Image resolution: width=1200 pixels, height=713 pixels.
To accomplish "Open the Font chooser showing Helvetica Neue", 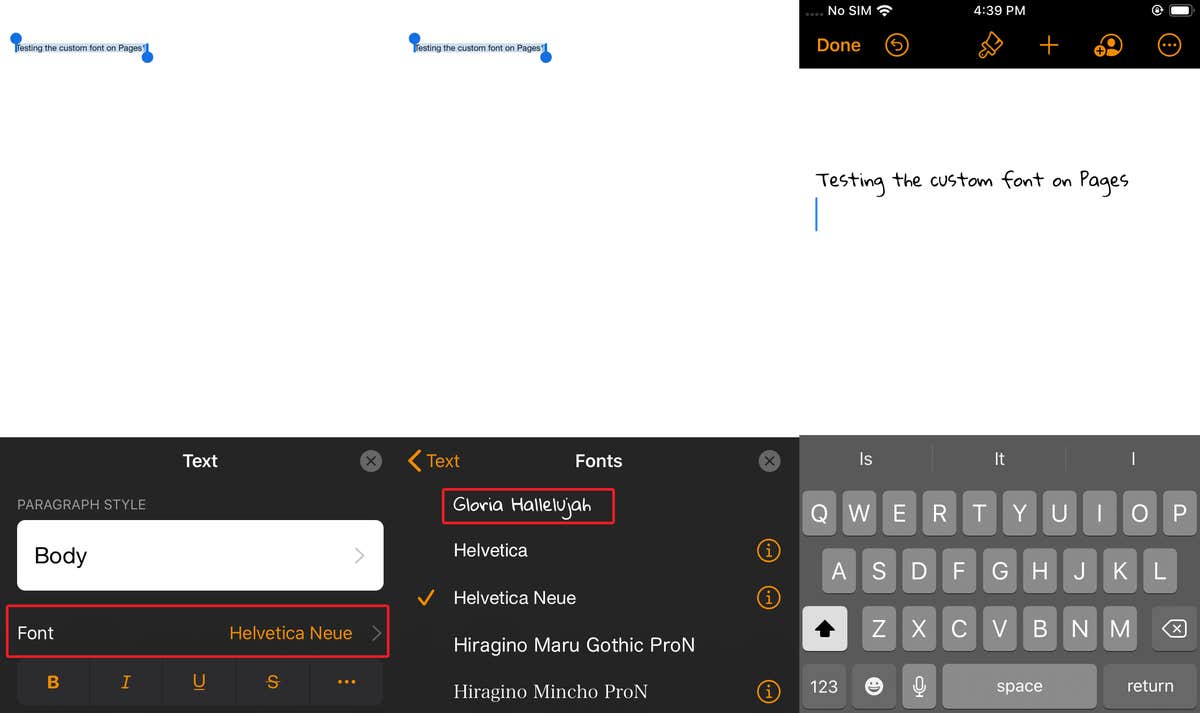I will click(x=199, y=632).
